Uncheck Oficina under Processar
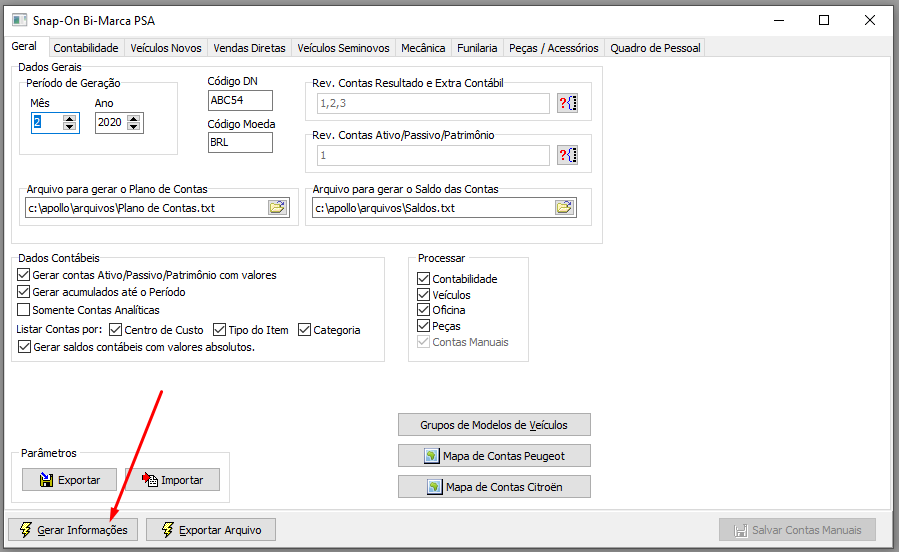The height and width of the screenshot is (552, 899). [x=424, y=310]
